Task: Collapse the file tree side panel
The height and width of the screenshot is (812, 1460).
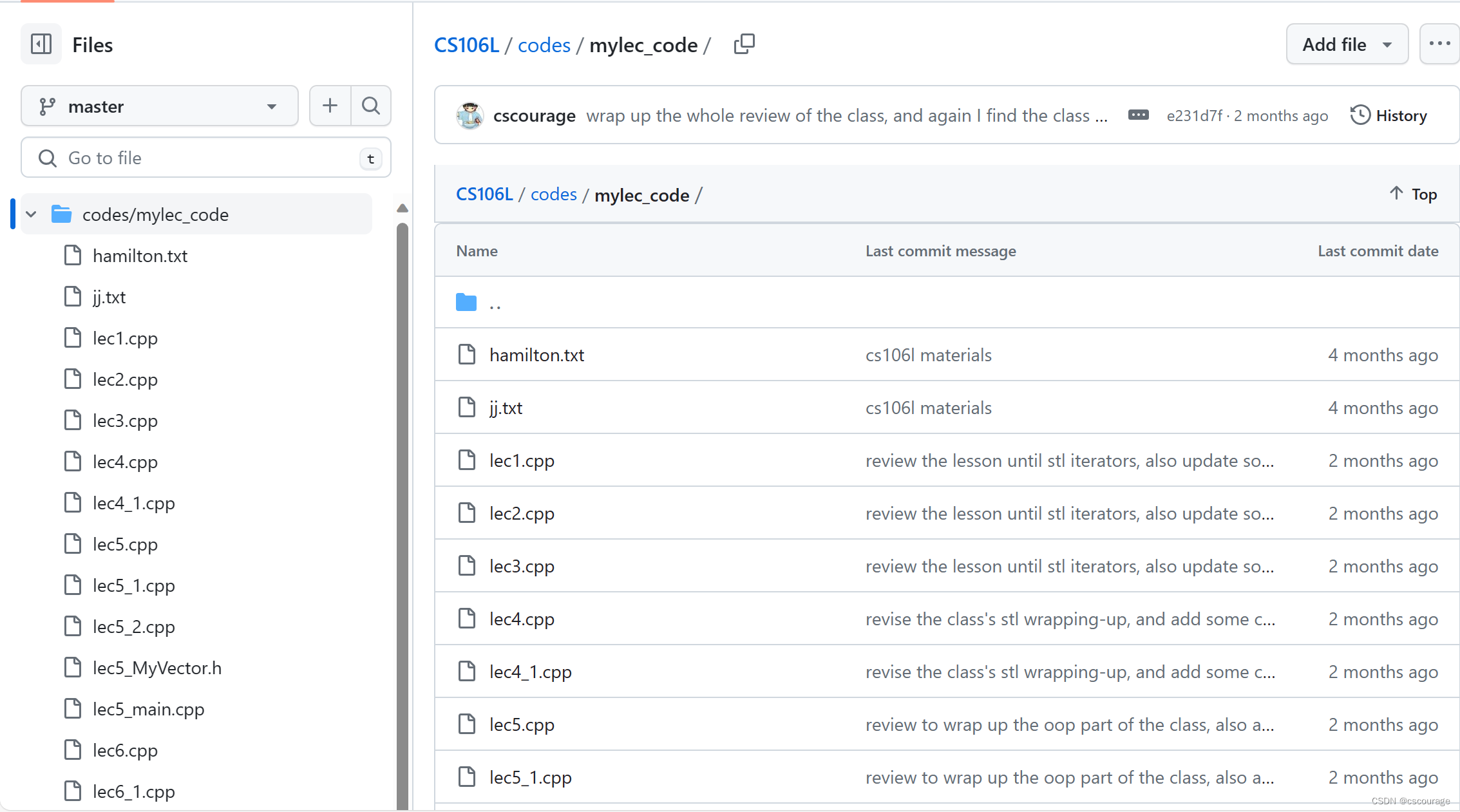Action: (x=41, y=44)
